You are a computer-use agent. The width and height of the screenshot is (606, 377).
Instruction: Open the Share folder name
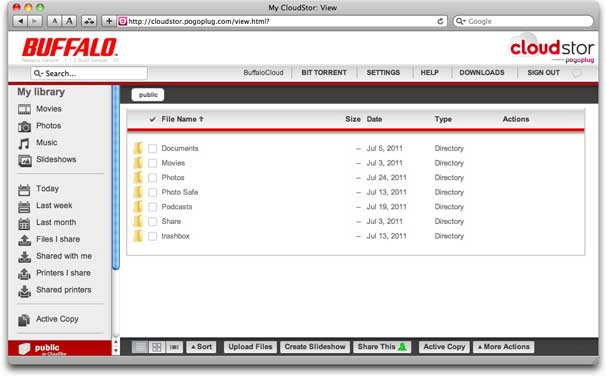(x=171, y=222)
